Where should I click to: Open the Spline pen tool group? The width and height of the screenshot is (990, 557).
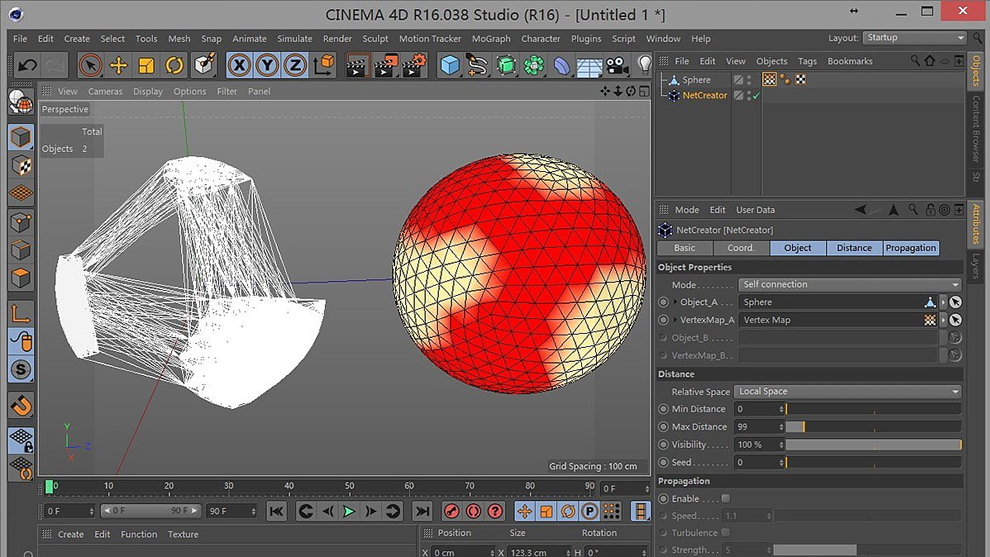coord(478,65)
